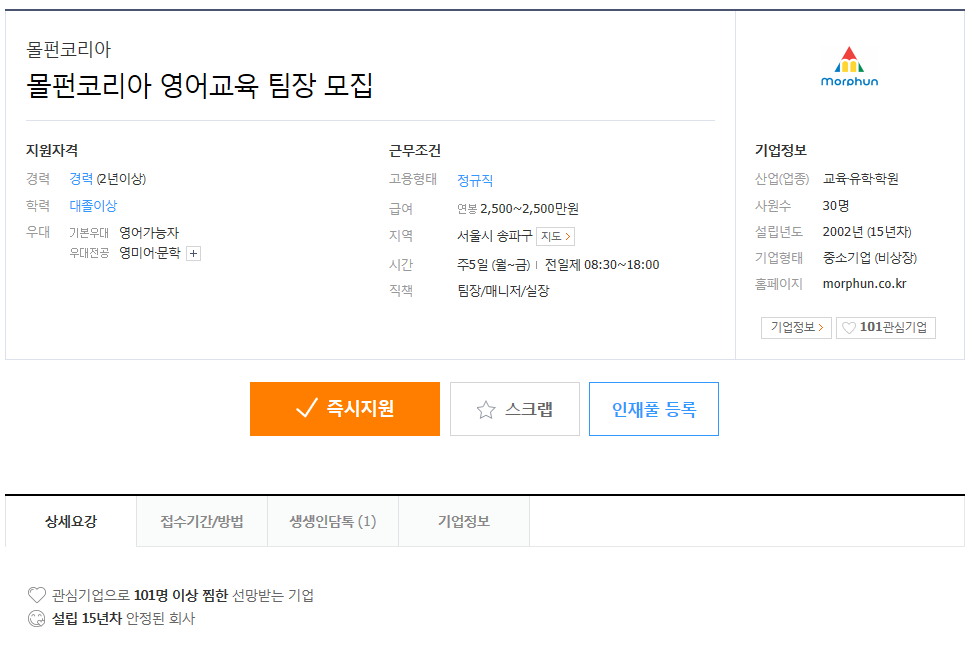Click the checkmark icon in 즉시지원 button

tap(307, 408)
